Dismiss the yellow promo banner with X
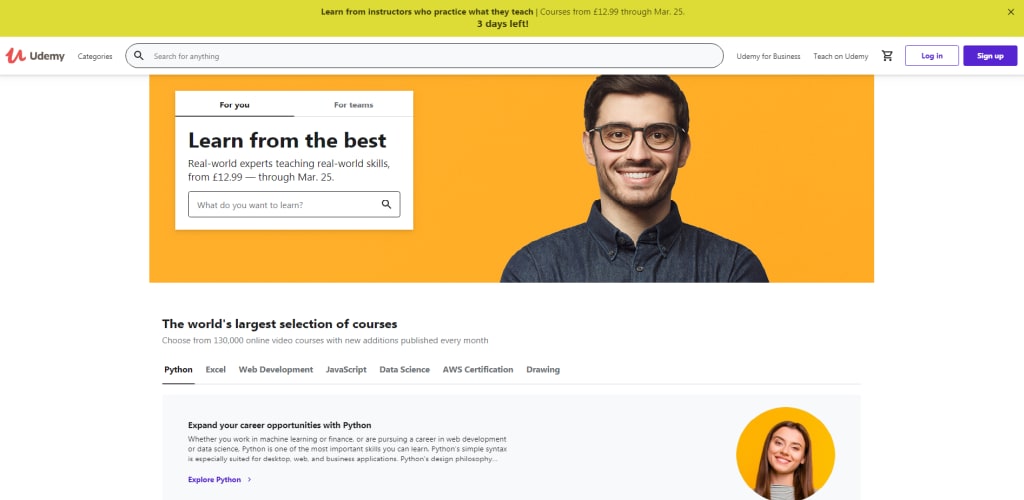This screenshot has width=1024, height=500. [x=1011, y=12]
